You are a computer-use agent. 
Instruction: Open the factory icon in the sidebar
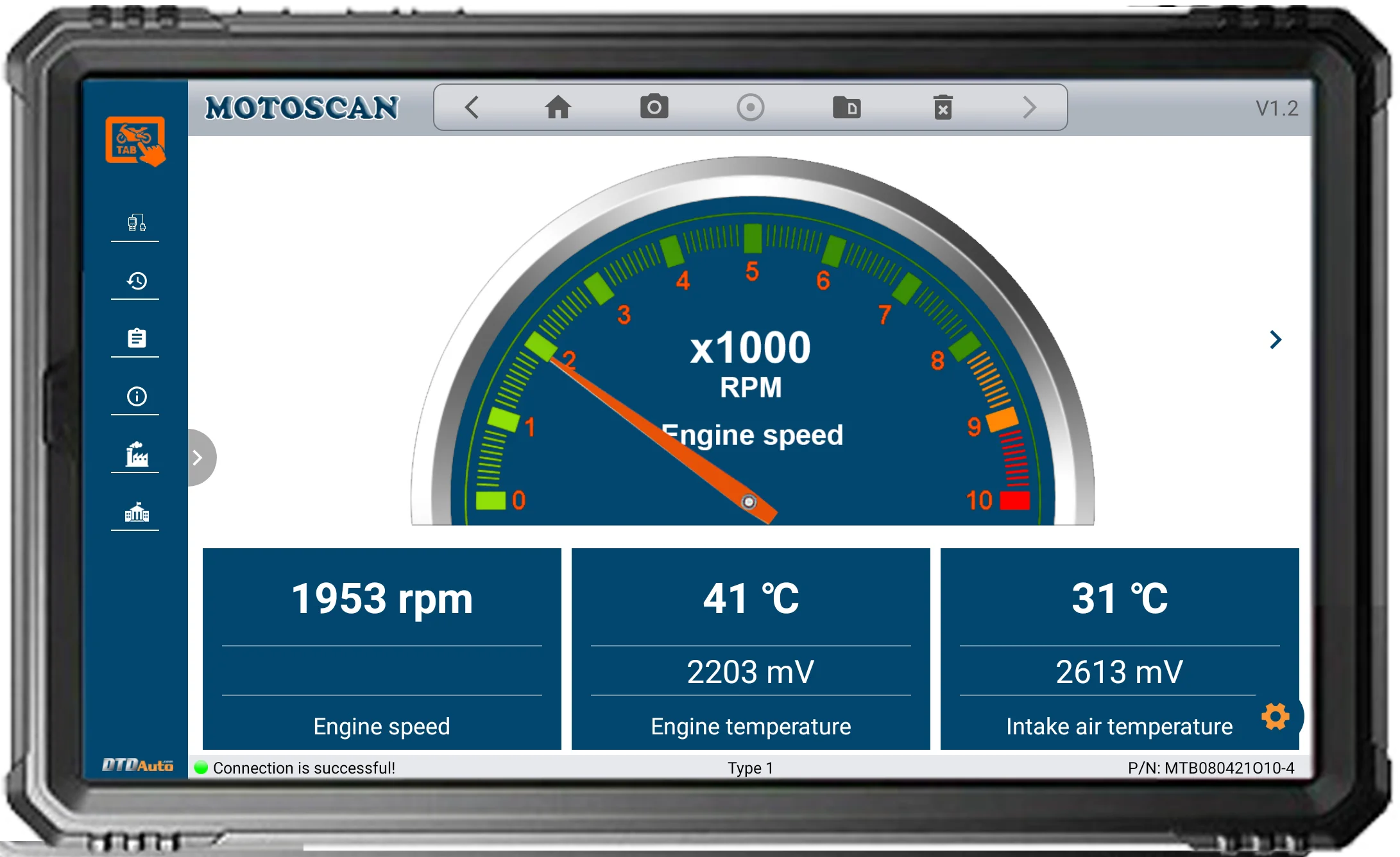pos(136,454)
